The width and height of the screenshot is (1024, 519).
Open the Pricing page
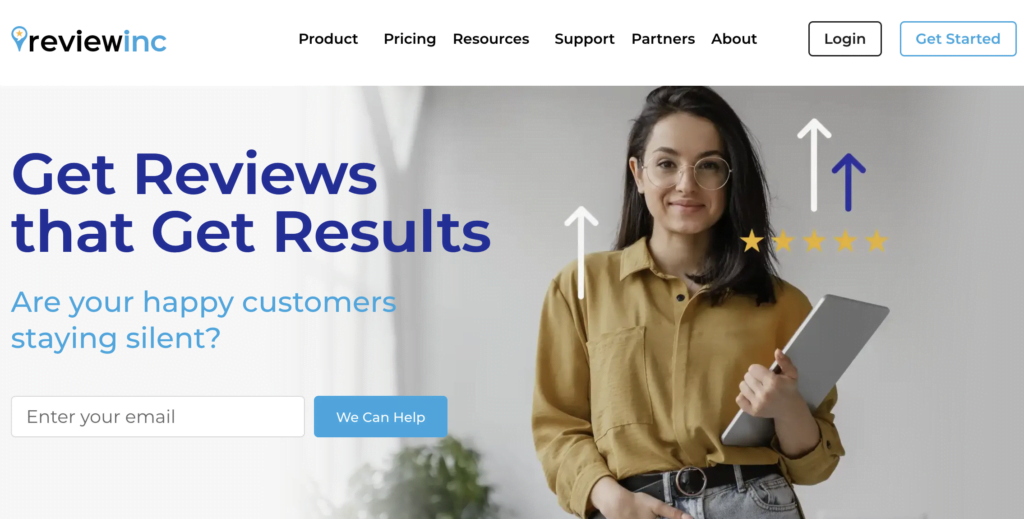(409, 39)
